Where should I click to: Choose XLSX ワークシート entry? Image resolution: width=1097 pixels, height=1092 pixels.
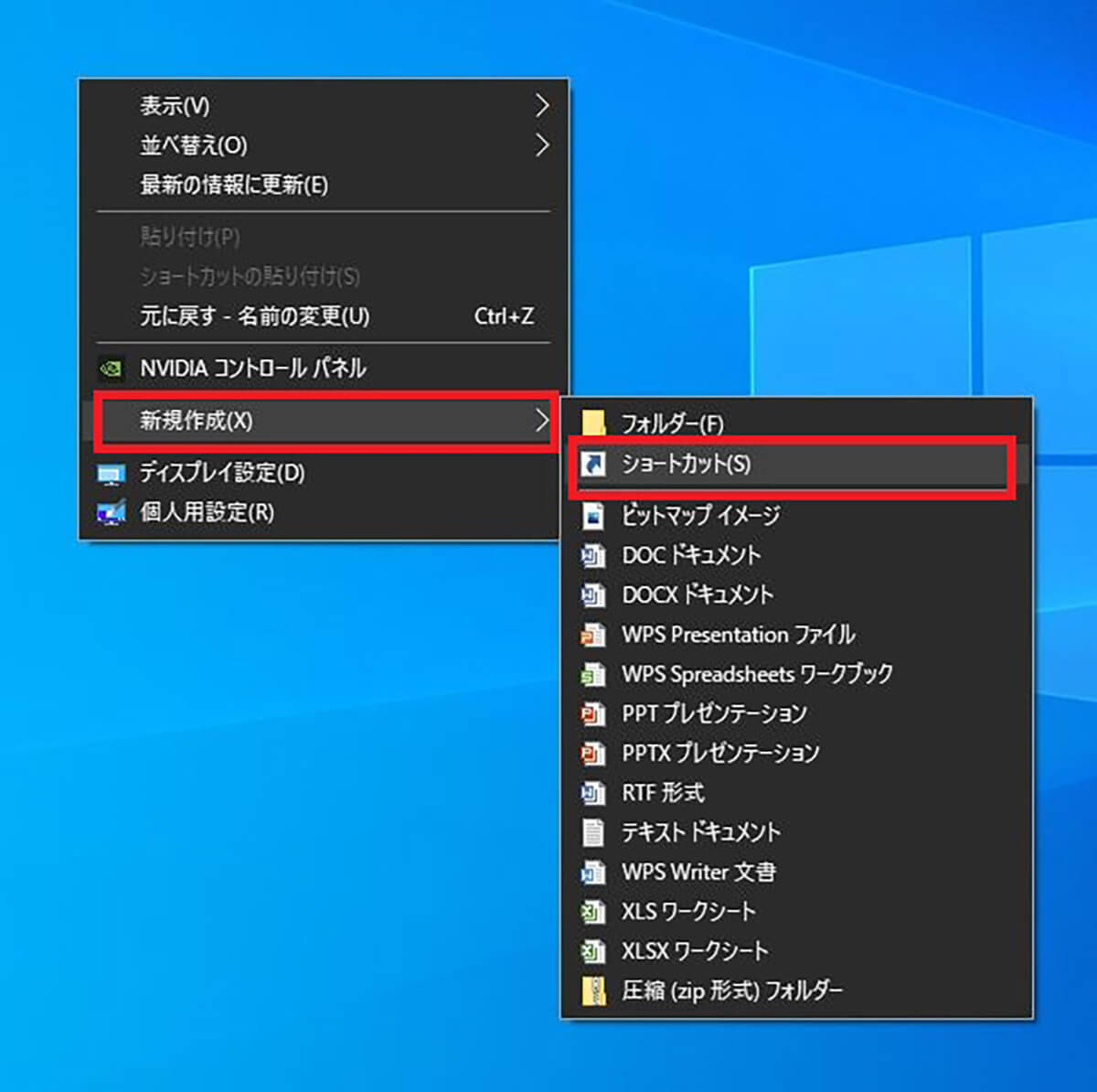pyautogui.click(x=695, y=951)
